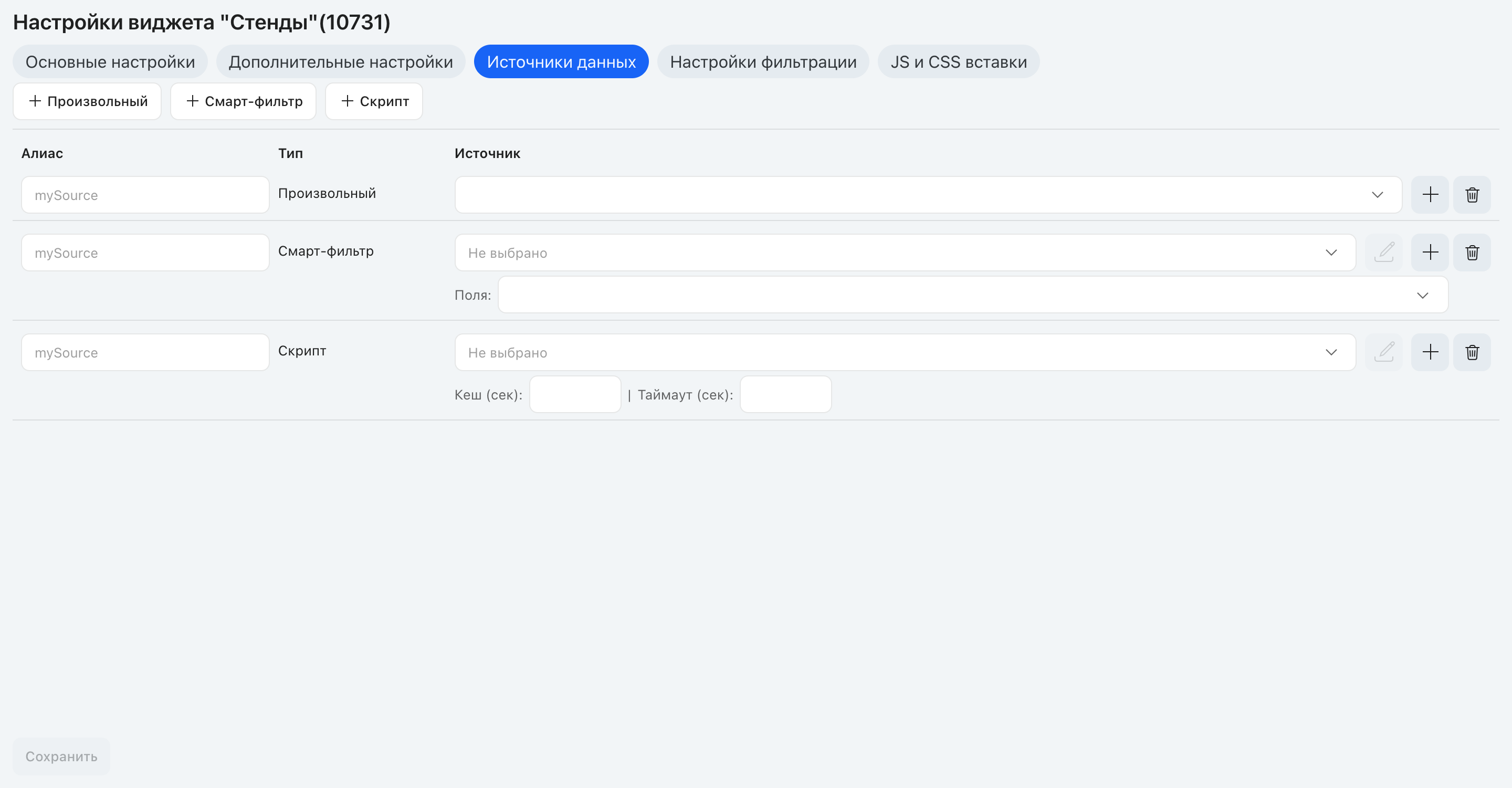
Task: Add a Смарт-фильтр data source
Action: [244, 101]
